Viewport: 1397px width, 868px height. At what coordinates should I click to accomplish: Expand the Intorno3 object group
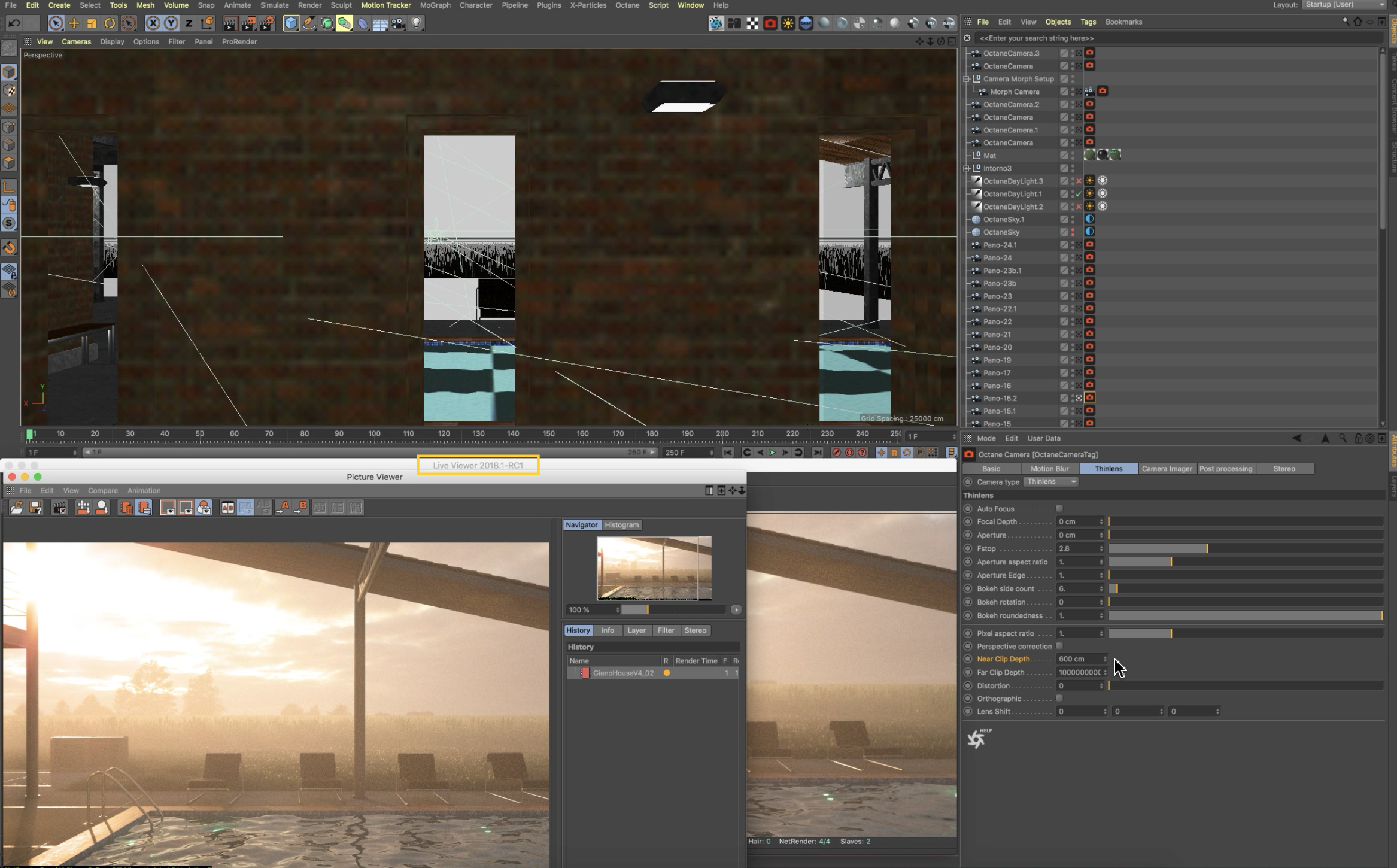(966, 168)
